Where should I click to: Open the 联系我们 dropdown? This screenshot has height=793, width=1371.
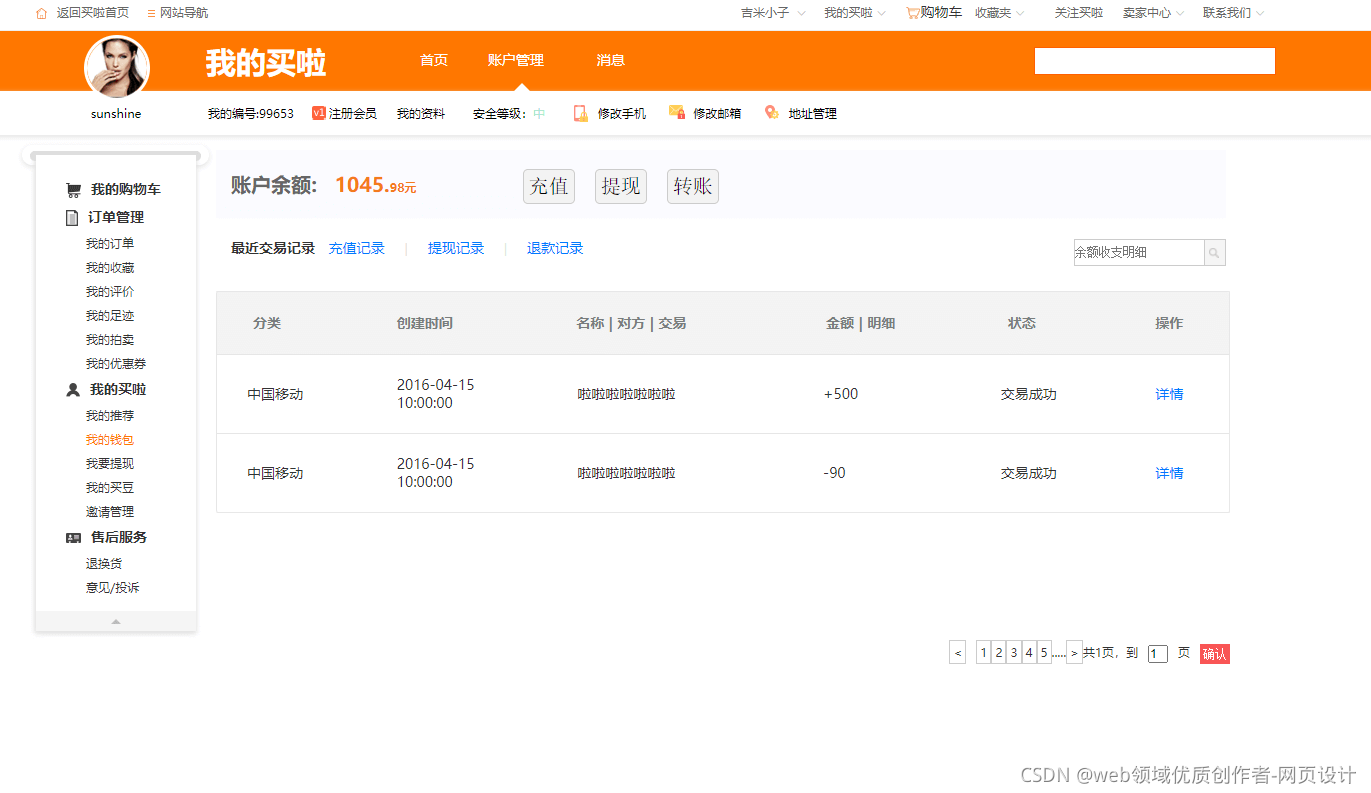1233,13
